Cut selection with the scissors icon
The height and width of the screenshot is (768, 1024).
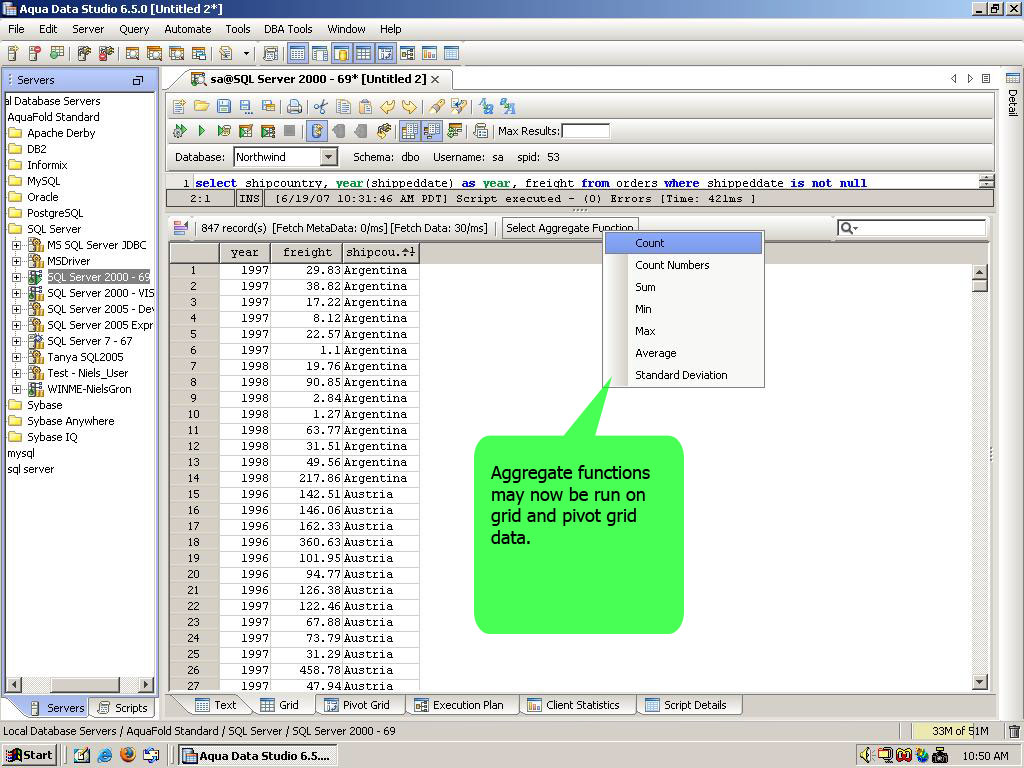320,106
